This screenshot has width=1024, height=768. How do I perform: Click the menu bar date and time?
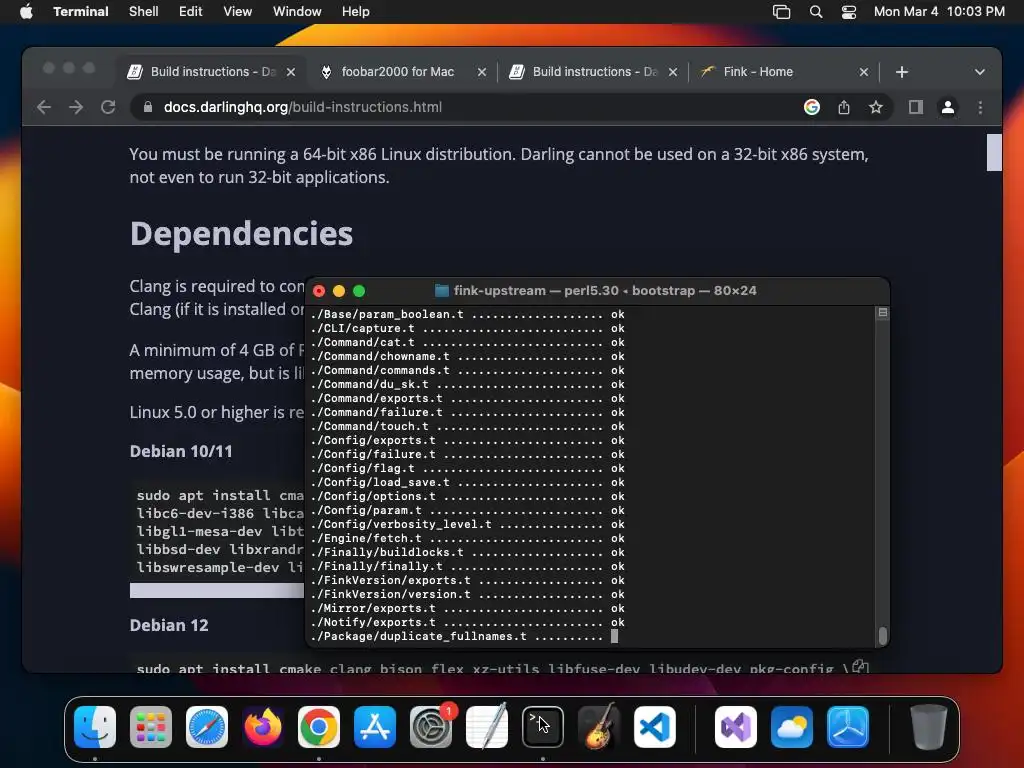coord(939,12)
